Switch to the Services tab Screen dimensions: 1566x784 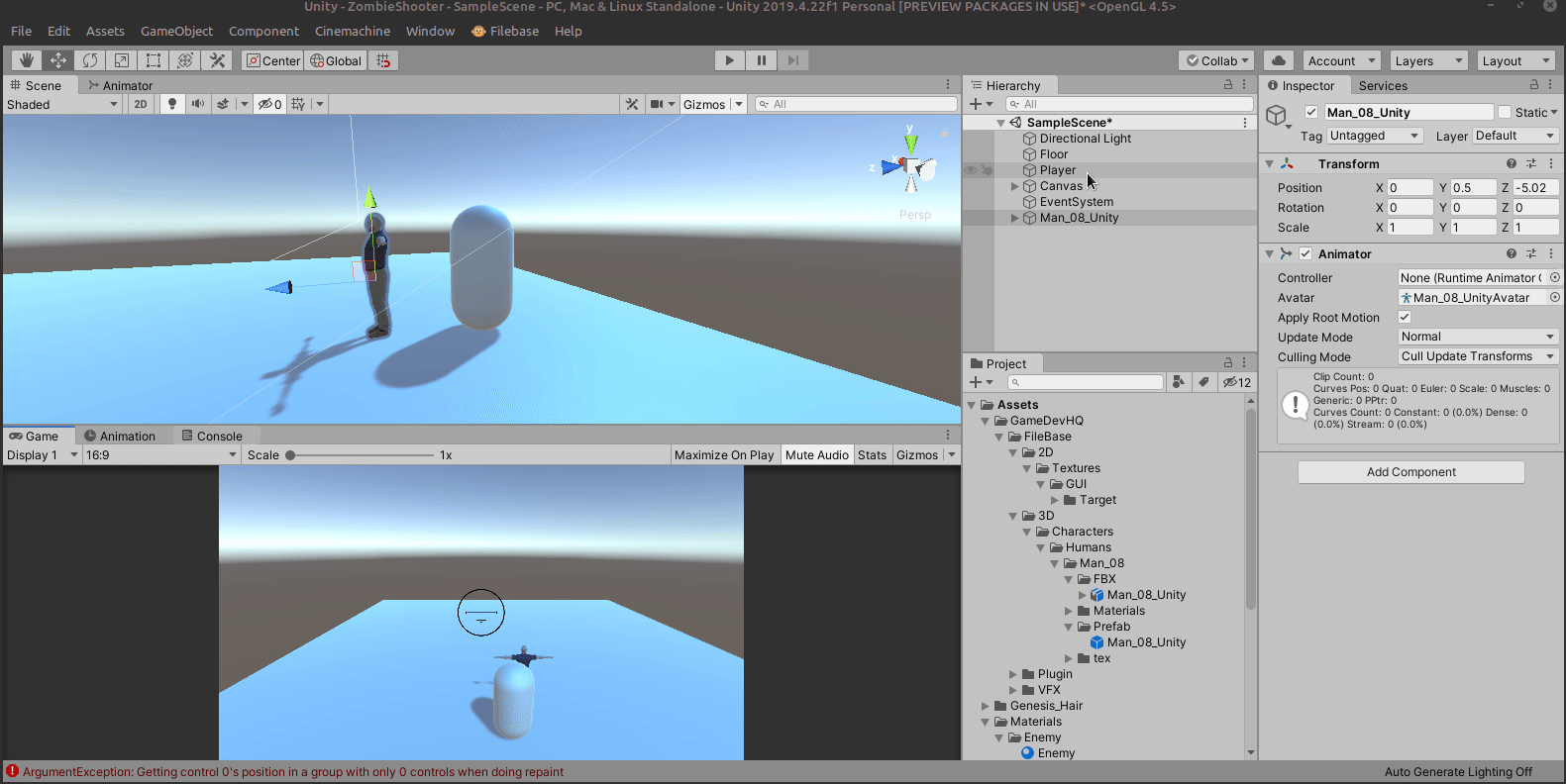(1383, 85)
